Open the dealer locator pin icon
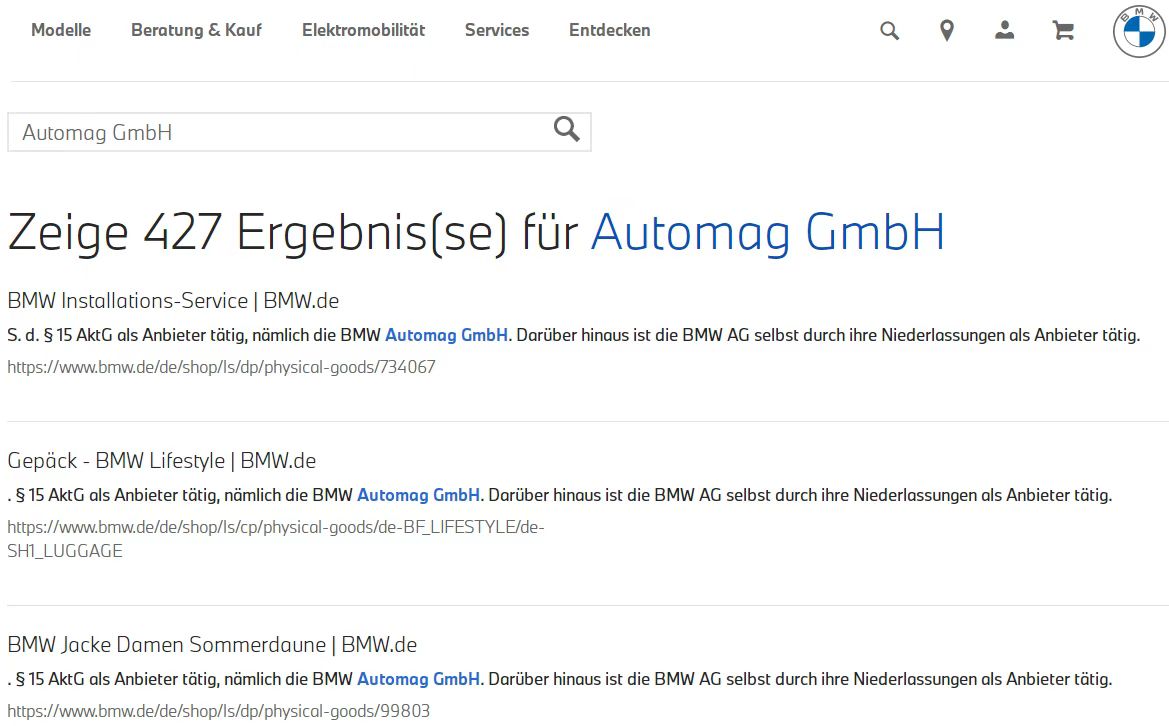Image resolution: width=1169 pixels, height=726 pixels. [947, 31]
